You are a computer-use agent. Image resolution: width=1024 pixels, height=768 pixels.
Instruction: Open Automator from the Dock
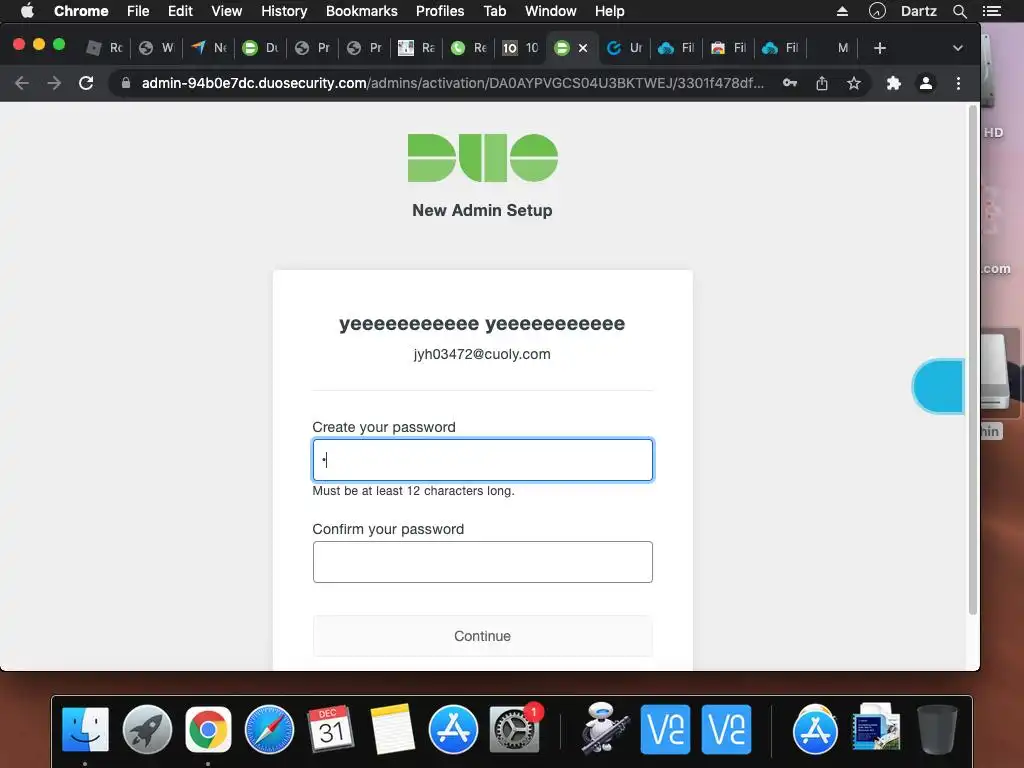click(x=604, y=729)
